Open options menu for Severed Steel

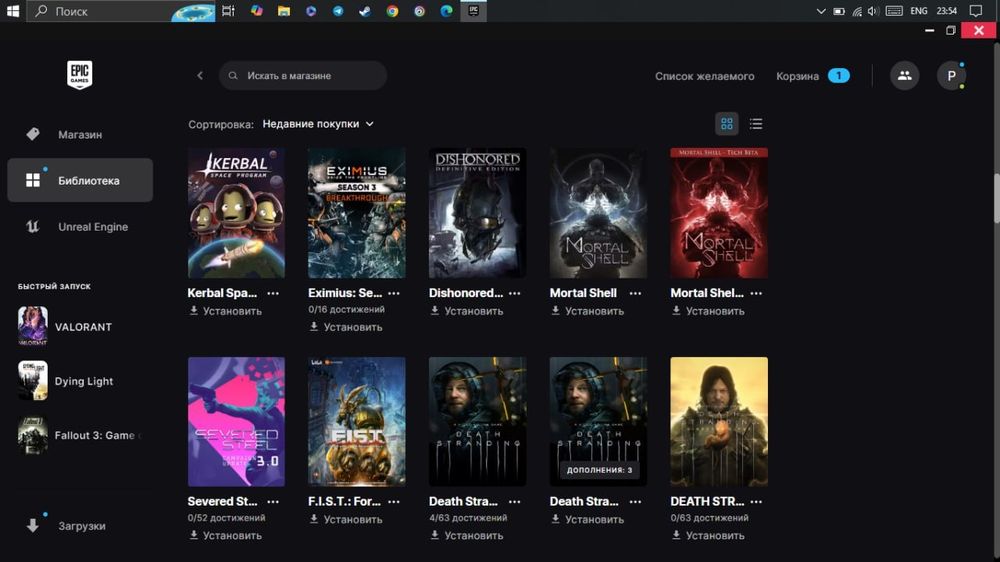pos(273,502)
